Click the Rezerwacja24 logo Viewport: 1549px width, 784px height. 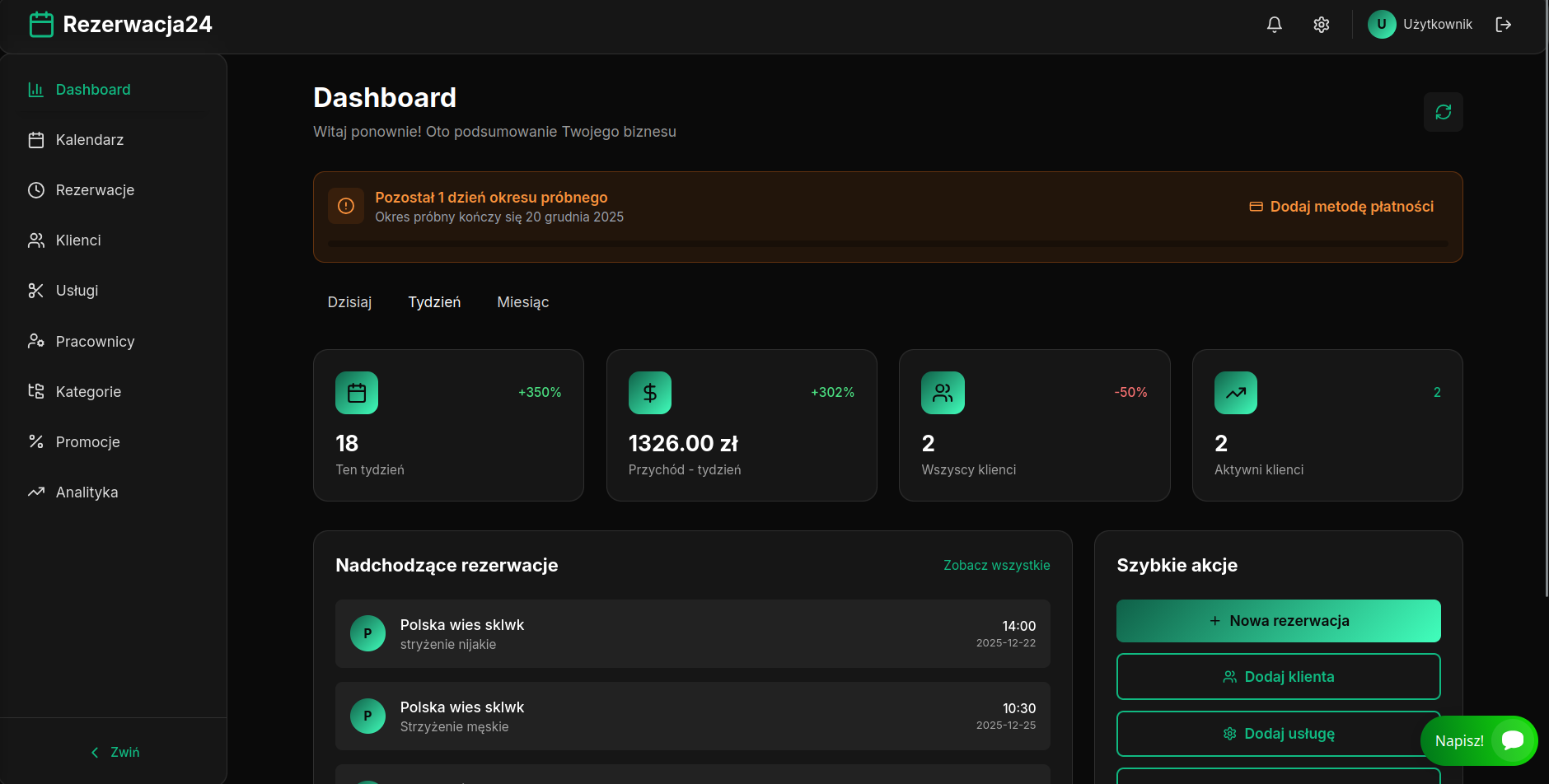pyautogui.click(x=119, y=25)
